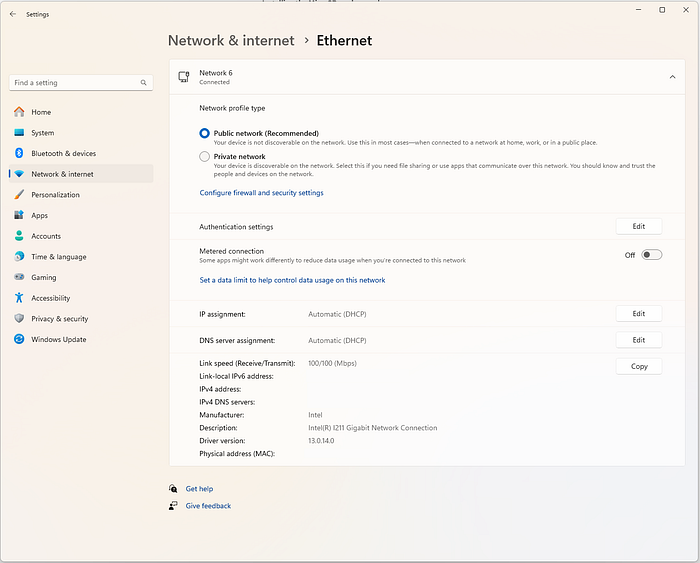The image size is (700, 563).
Task: Go to Time & language settings
Action: [58, 257]
